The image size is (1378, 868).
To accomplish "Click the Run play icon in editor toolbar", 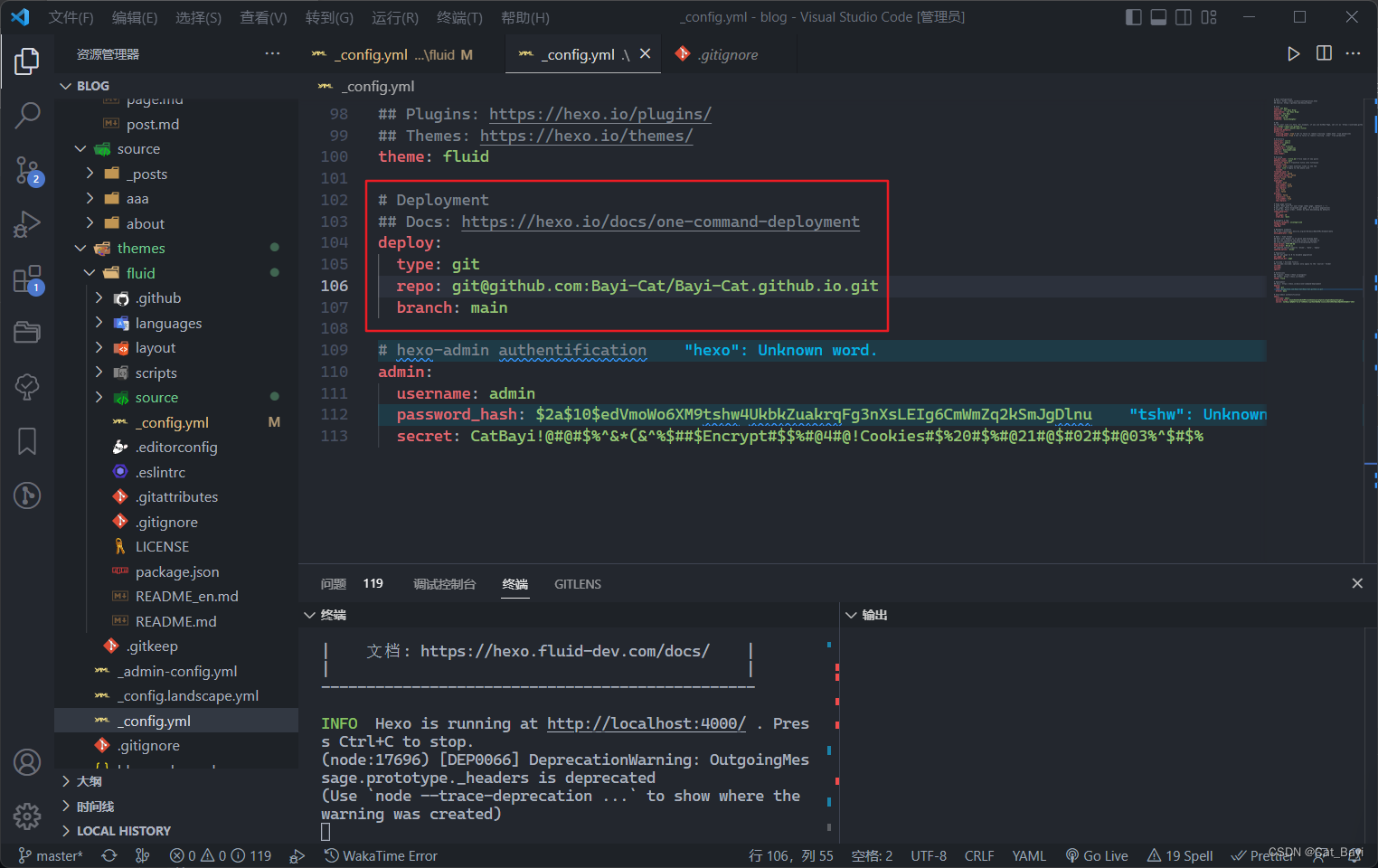I will 1294,54.
